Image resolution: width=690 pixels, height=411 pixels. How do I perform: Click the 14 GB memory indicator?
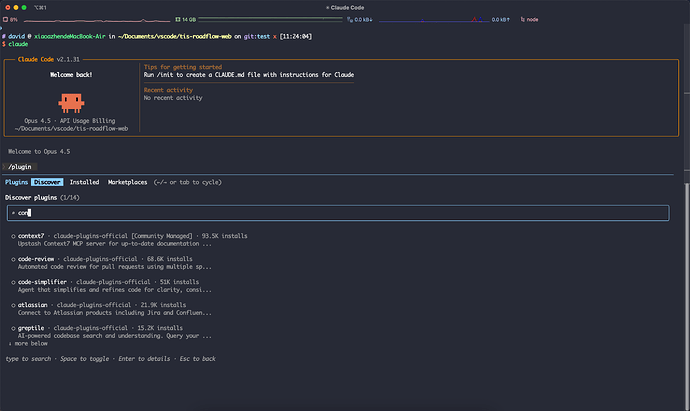tap(186, 20)
